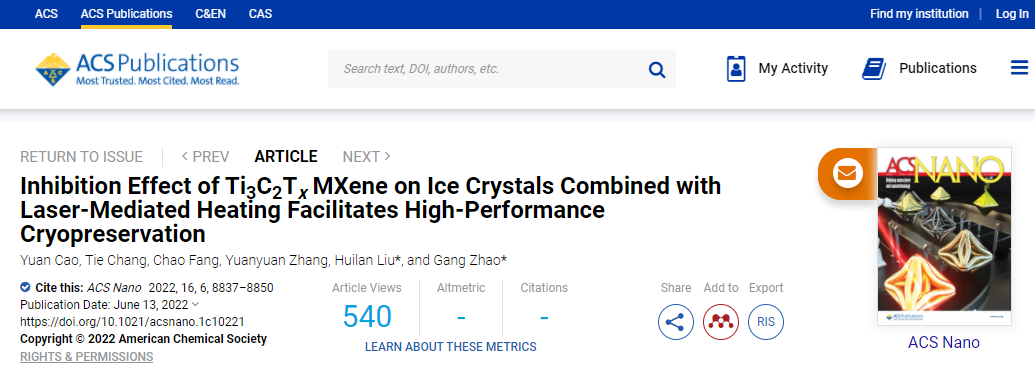Open Publications book icon

pos(874,69)
